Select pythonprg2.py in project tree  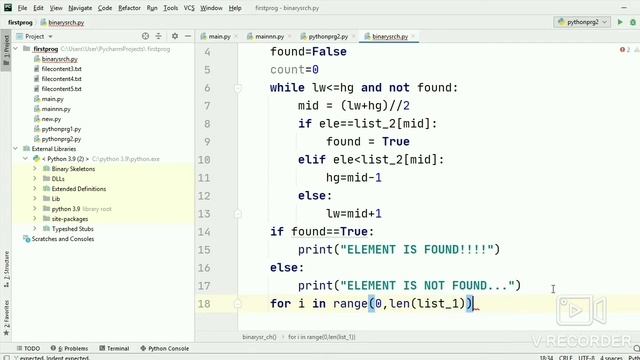[x=61, y=139]
